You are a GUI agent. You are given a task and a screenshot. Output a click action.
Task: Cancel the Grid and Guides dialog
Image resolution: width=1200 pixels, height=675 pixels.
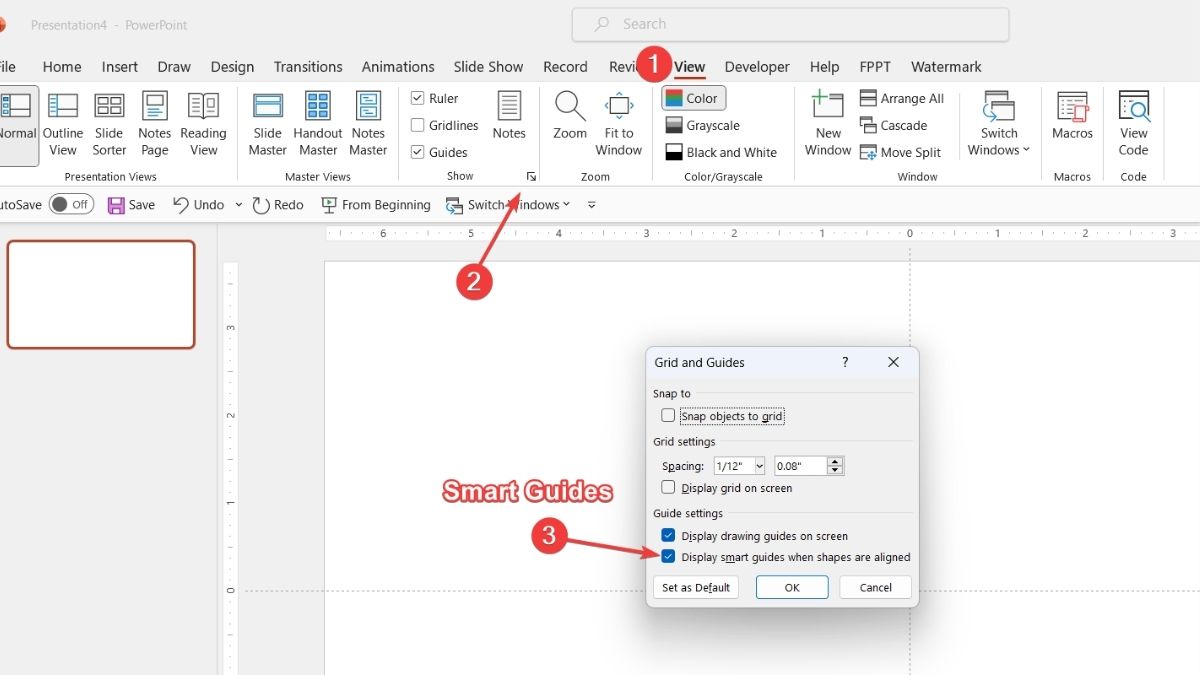875,588
